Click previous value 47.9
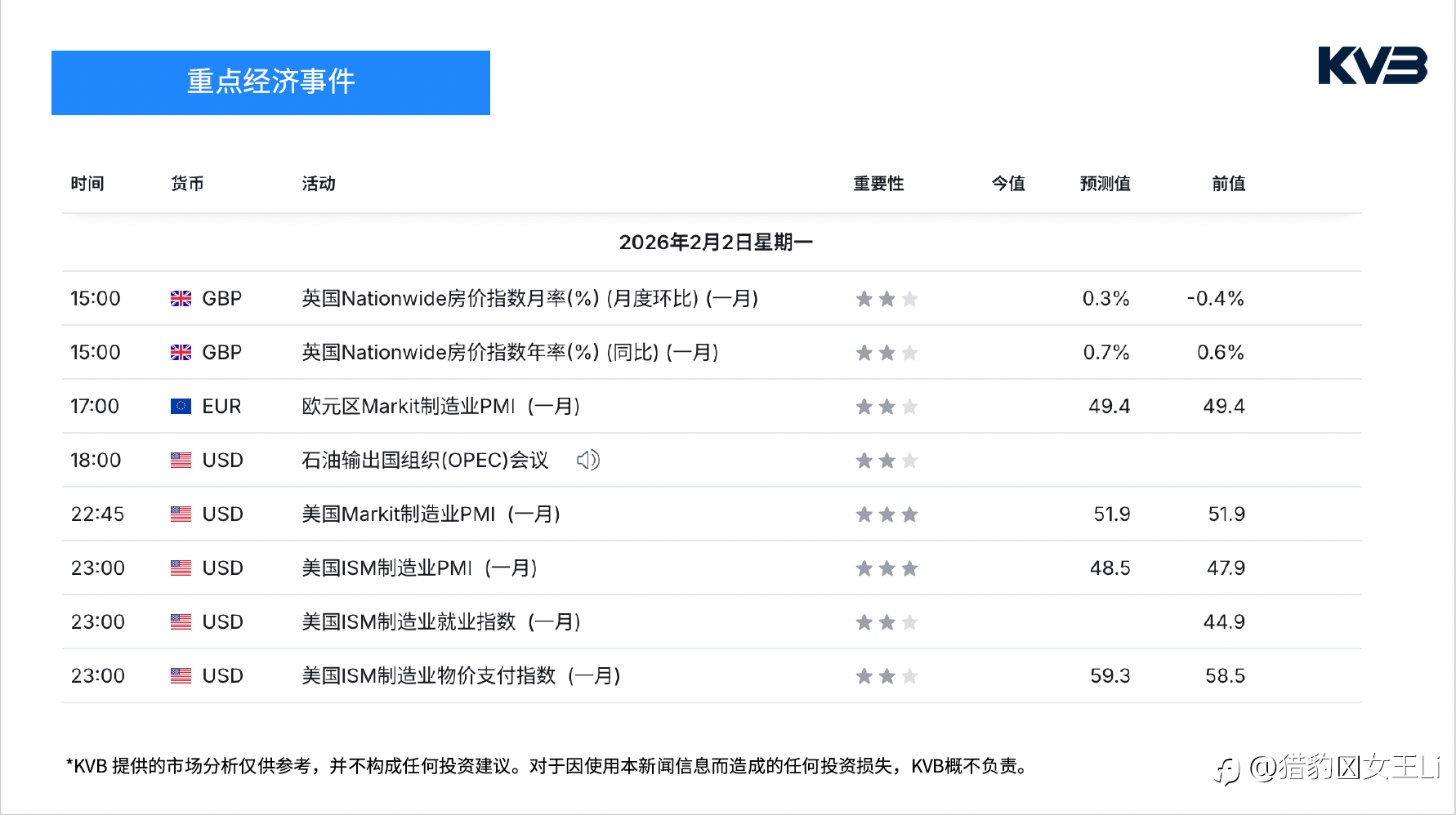The width and height of the screenshot is (1456, 815). click(x=1226, y=568)
